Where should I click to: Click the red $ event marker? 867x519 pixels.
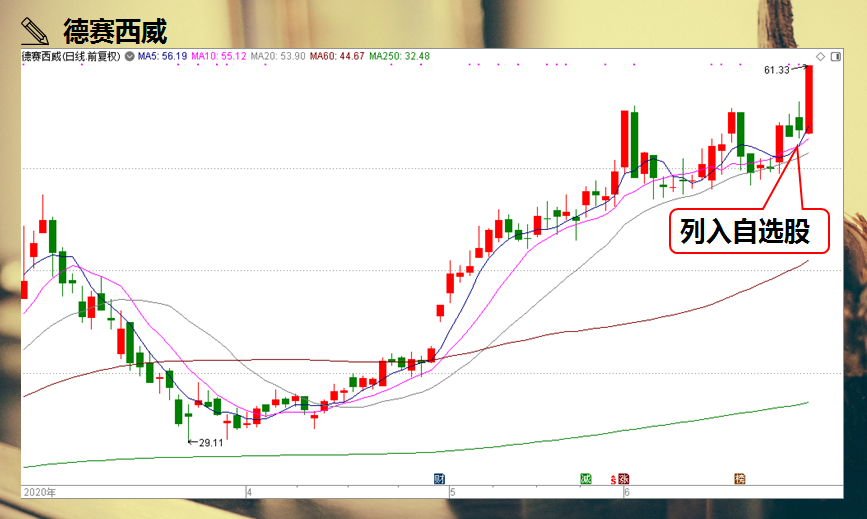(x=613, y=480)
